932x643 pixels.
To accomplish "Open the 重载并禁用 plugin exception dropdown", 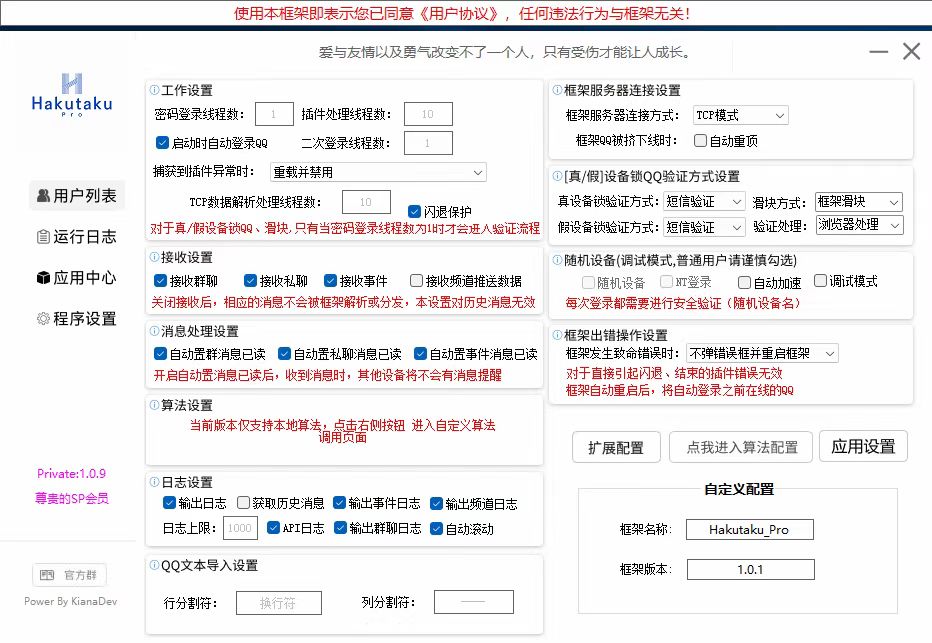I will tap(378, 172).
